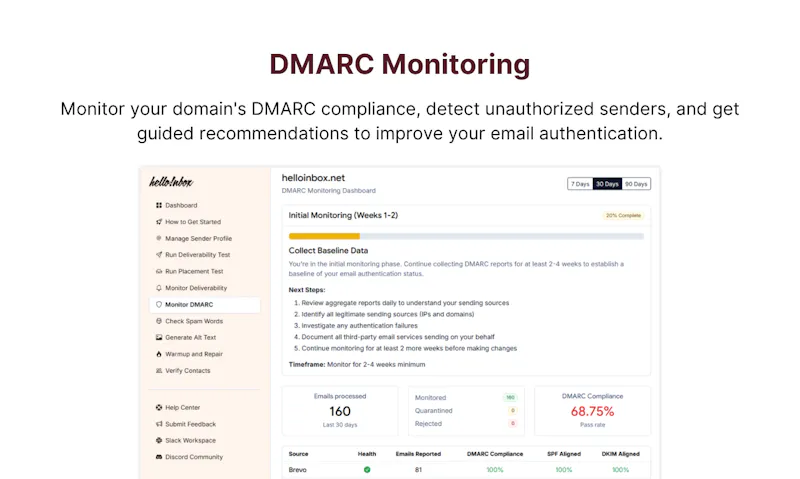Switch range to 90 Days
800x479 pixels.
636,184
